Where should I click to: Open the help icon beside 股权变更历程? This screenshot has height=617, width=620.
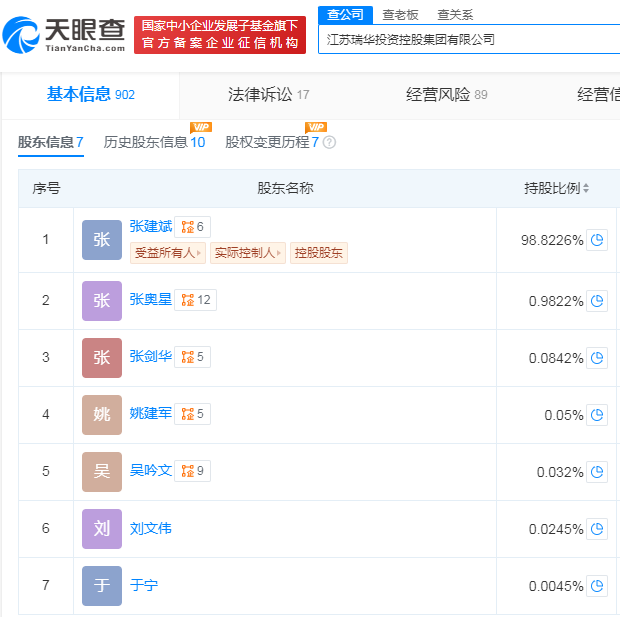[x=329, y=143]
